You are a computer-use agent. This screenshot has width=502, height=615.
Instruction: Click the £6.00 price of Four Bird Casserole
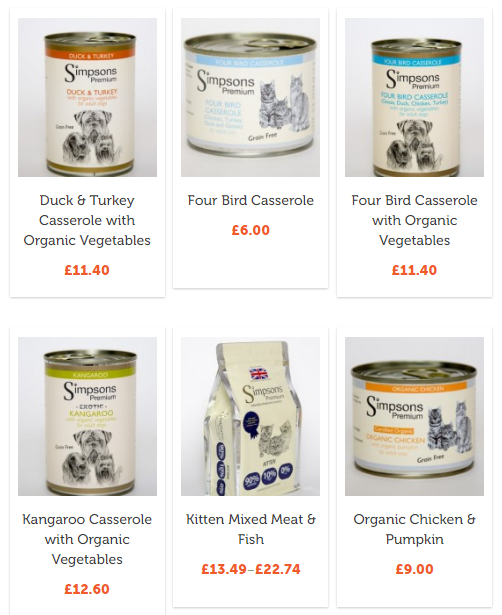(x=251, y=230)
